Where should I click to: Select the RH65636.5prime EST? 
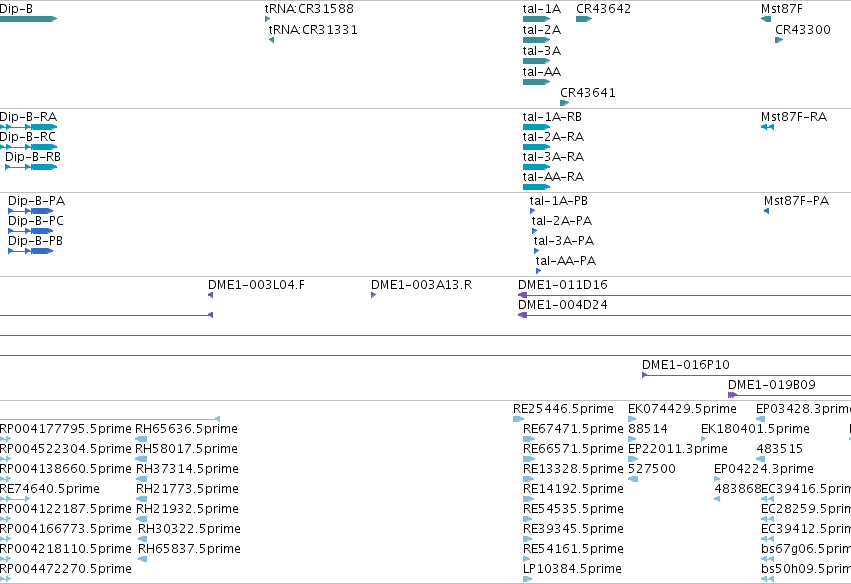[141, 439]
